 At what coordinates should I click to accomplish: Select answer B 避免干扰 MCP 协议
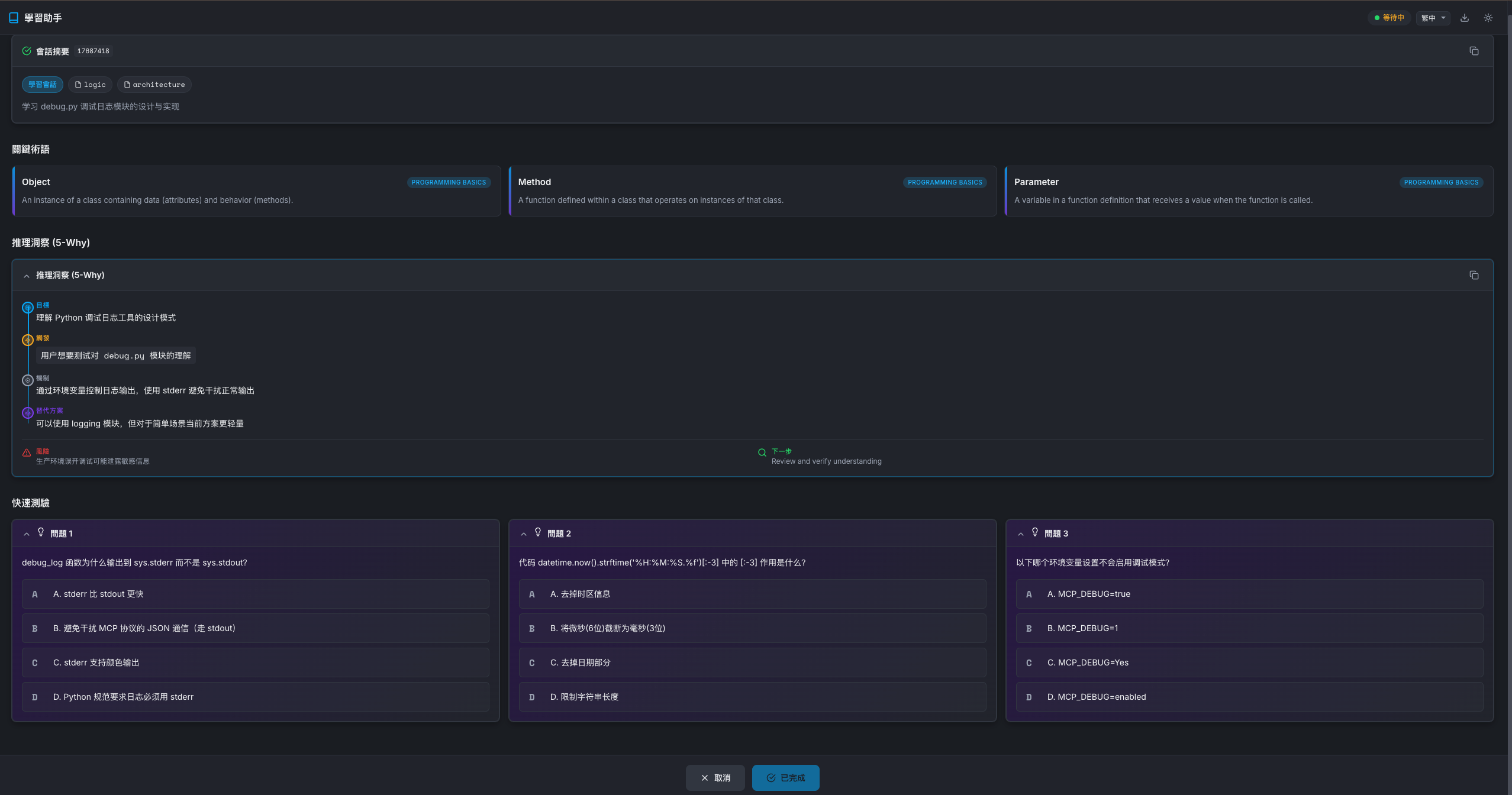(x=256, y=628)
